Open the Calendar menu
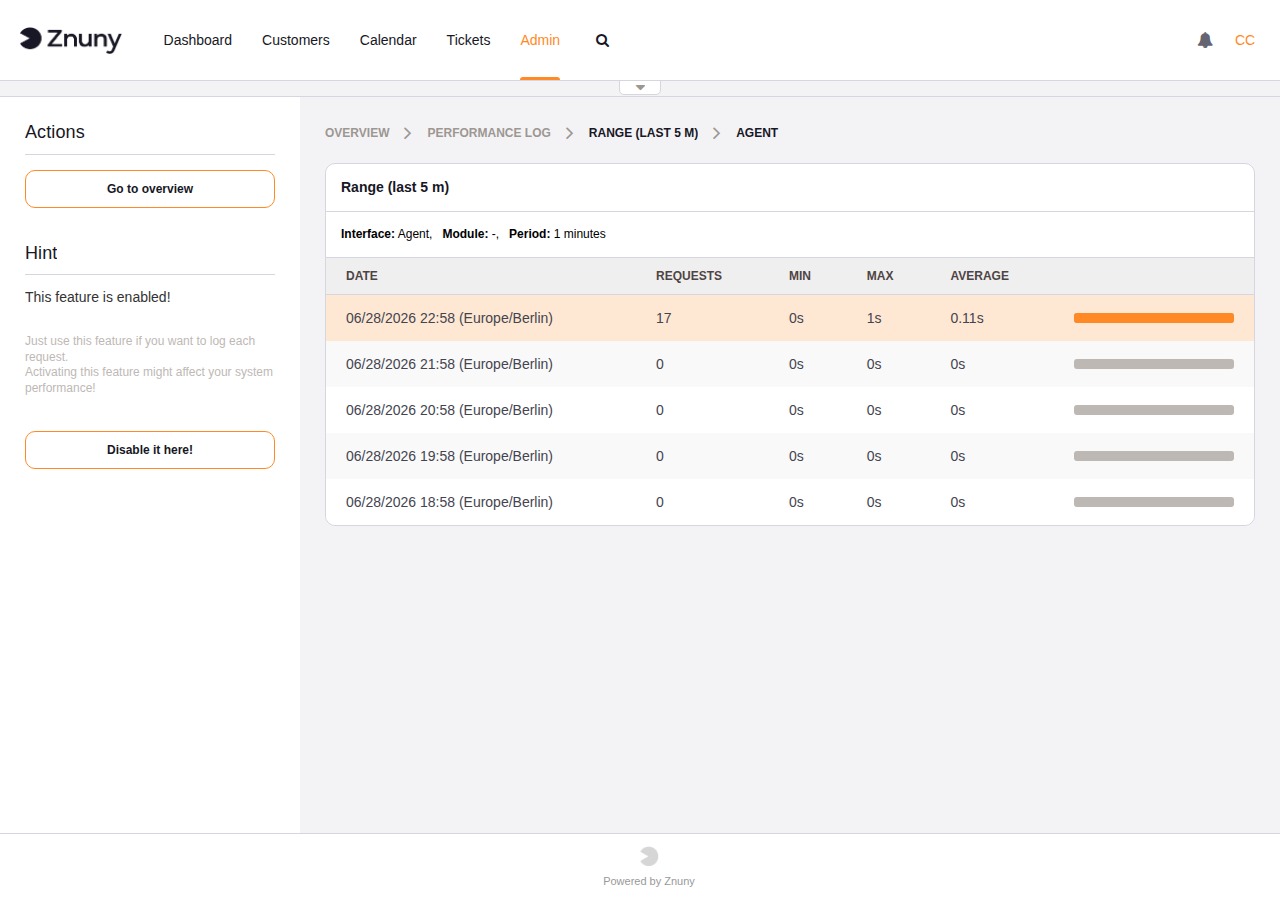 click(388, 40)
